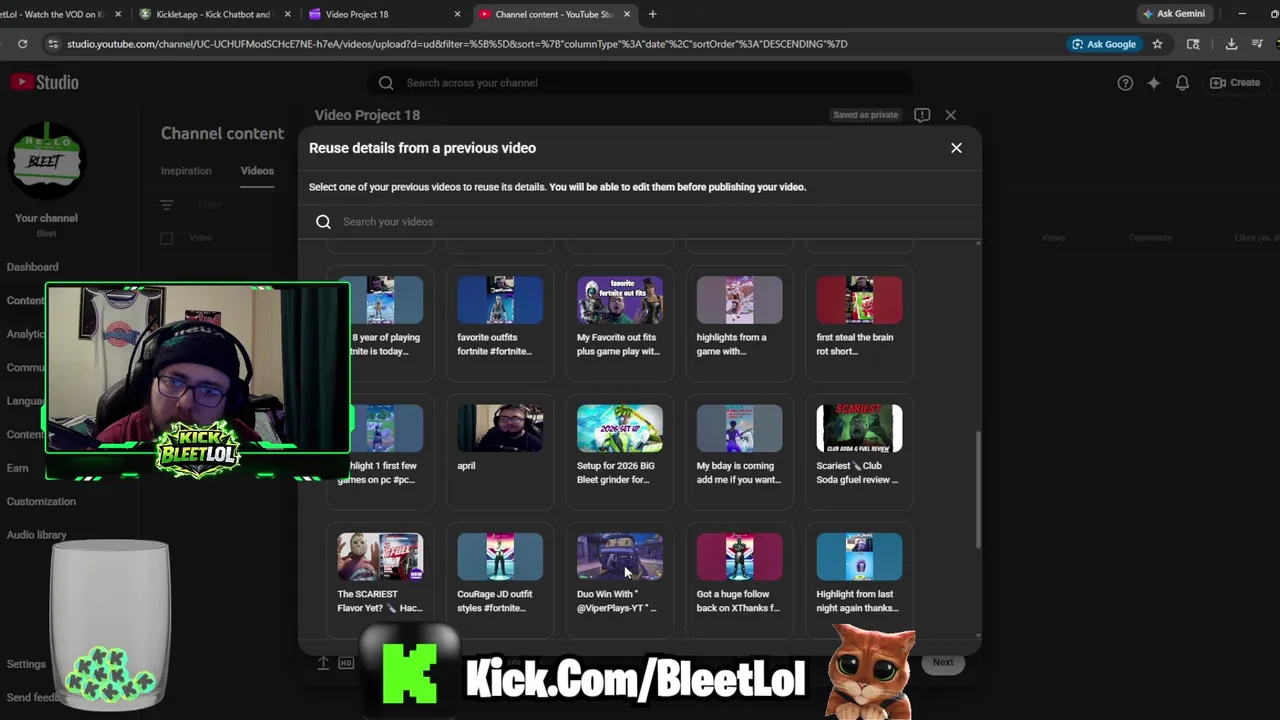The height and width of the screenshot is (720, 1280).
Task: Select 'favorite outfits fortnite' video thumbnail
Action: click(x=500, y=300)
